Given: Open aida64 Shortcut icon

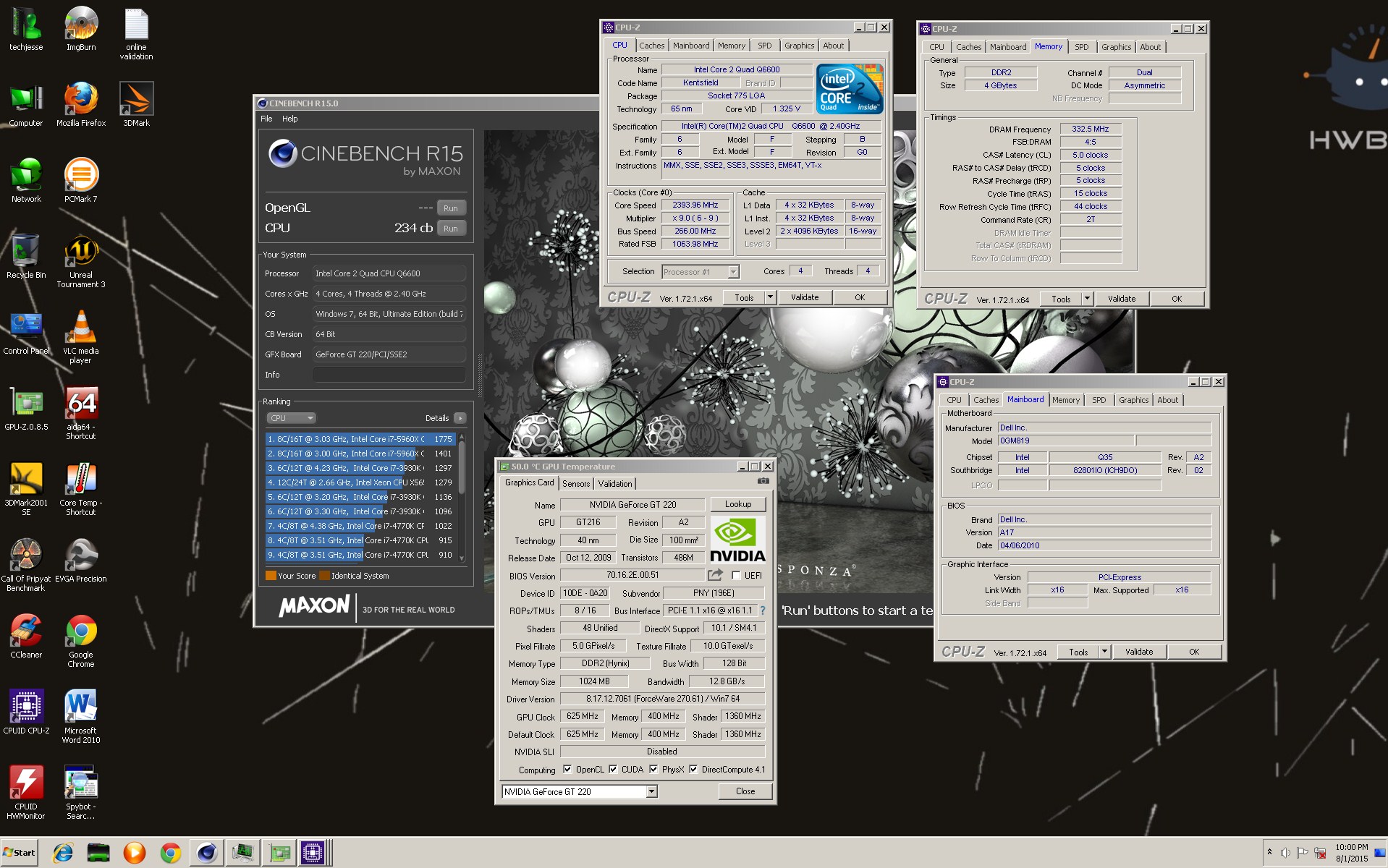Looking at the screenshot, I should pos(81,413).
